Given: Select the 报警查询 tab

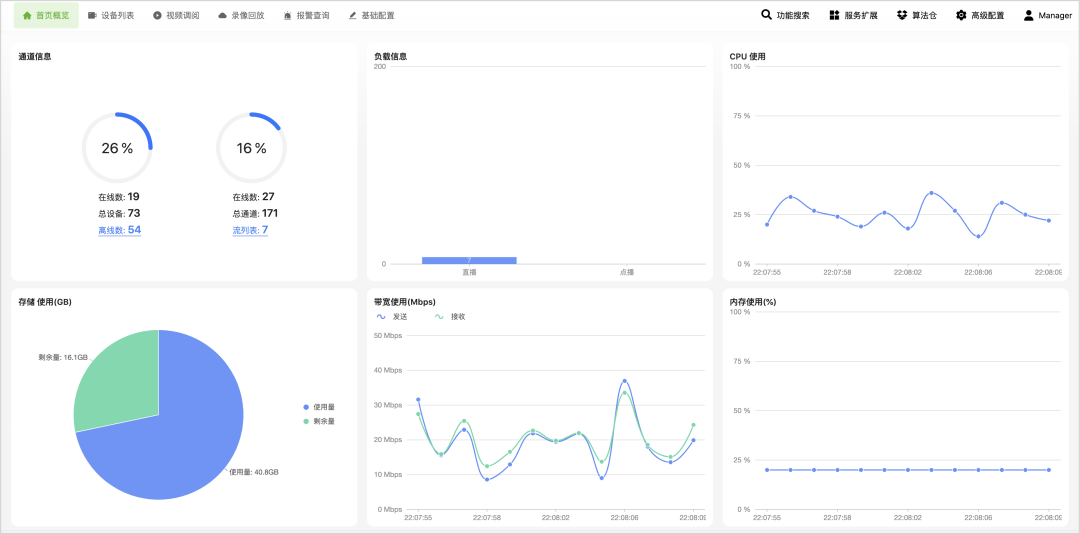Looking at the screenshot, I should [306, 15].
